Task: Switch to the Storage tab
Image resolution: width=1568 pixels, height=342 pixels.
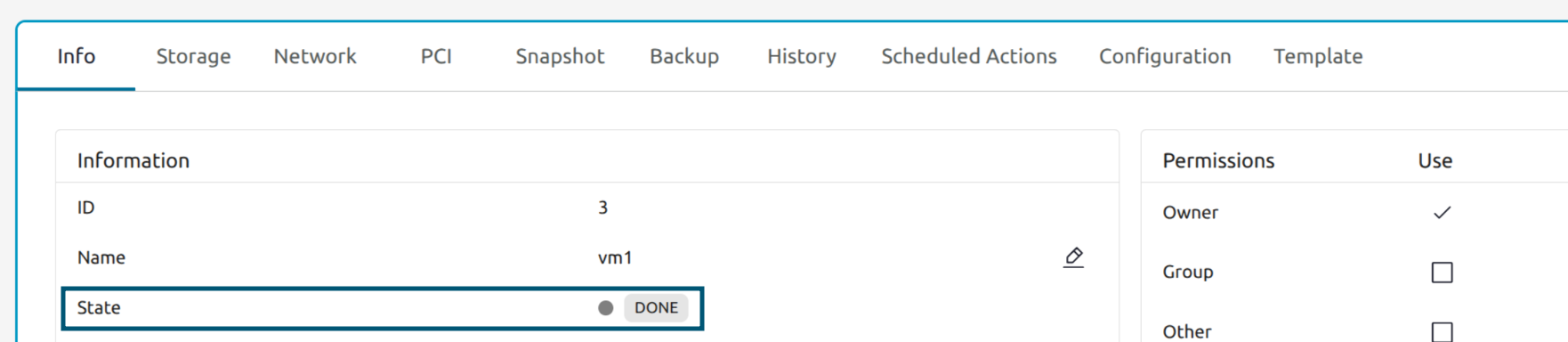Action: [193, 56]
